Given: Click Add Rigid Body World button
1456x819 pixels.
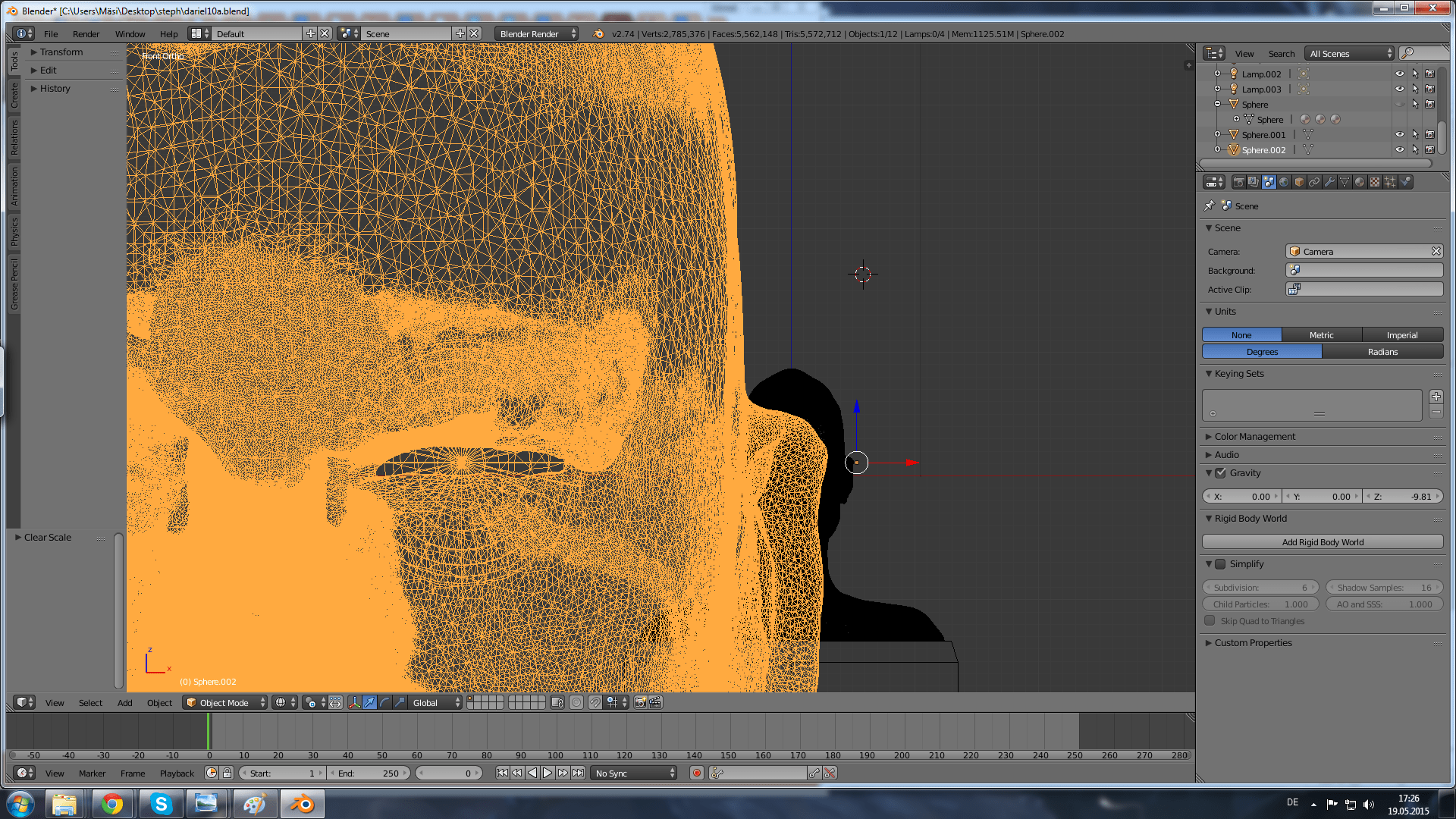Looking at the screenshot, I should coord(1323,541).
